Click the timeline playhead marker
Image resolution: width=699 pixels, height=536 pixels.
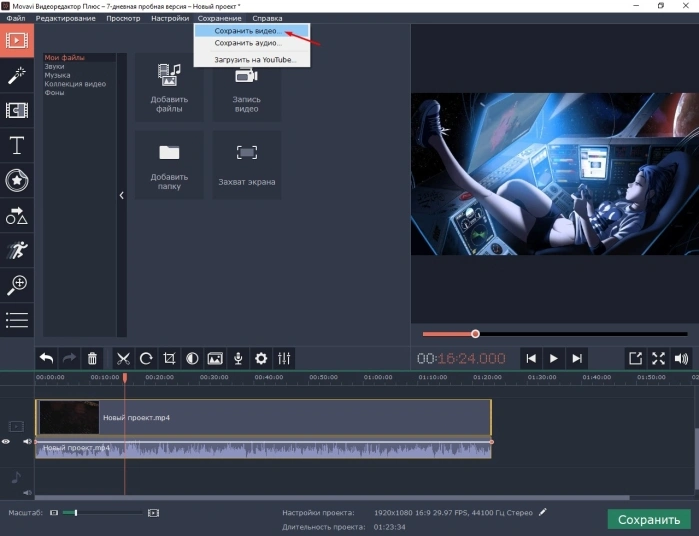tap(125, 378)
